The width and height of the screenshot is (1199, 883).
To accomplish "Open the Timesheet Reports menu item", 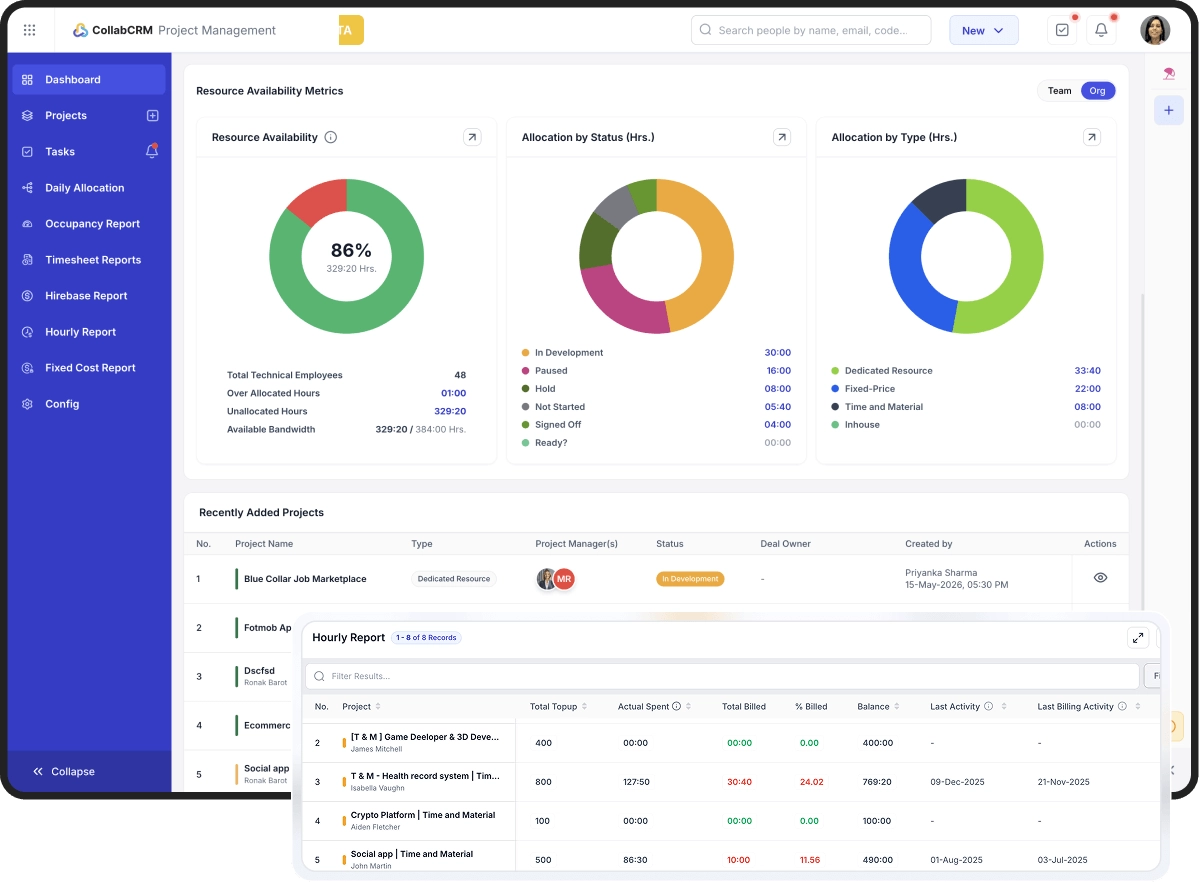I will [93, 259].
